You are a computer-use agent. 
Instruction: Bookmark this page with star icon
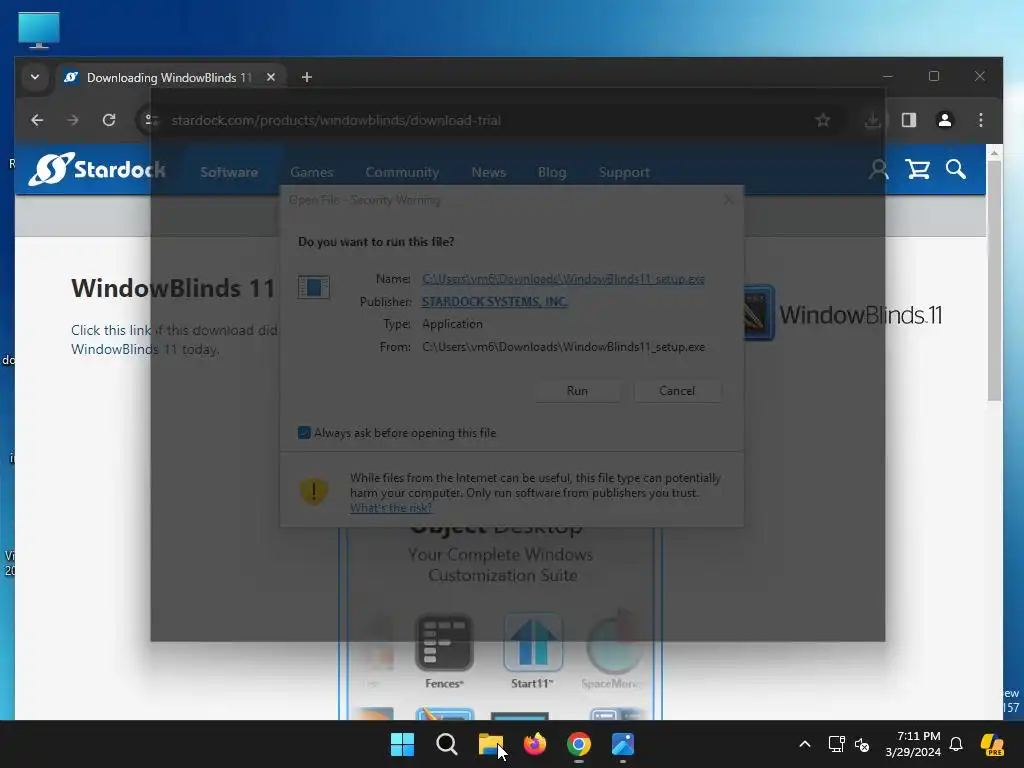click(x=823, y=120)
